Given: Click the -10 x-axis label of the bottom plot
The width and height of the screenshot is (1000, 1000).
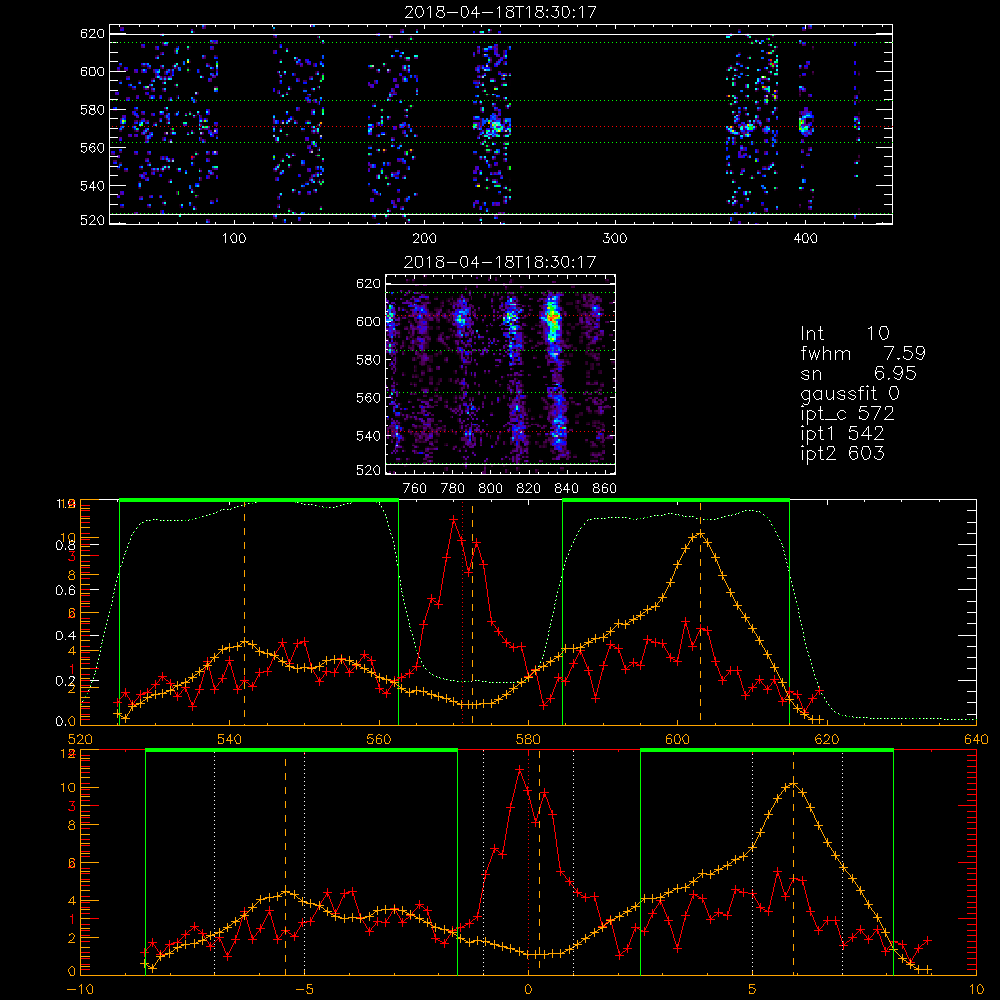Looking at the screenshot, I should point(80,990).
